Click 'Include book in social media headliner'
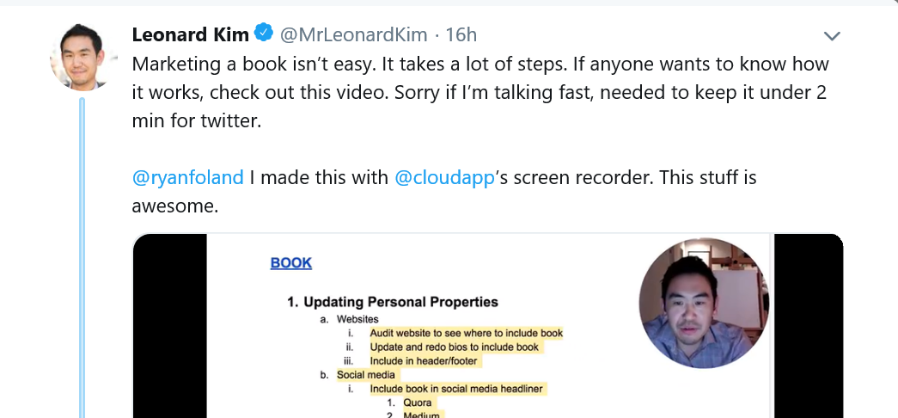Screen dimensions: 898x418 [456, 389]
